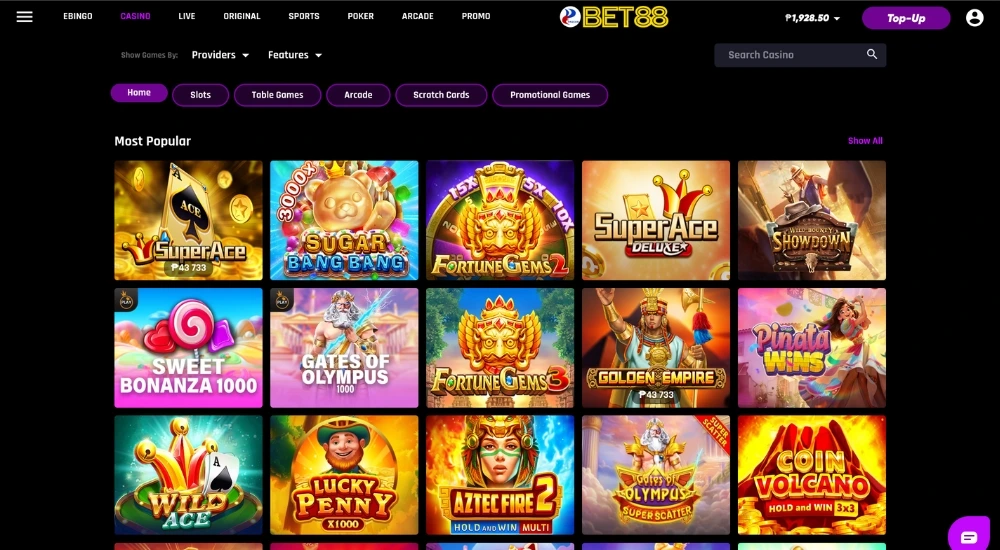The height and width of the screenshot is (550, 1000).
Task: Click the user account profile icon
Action: 974,18
